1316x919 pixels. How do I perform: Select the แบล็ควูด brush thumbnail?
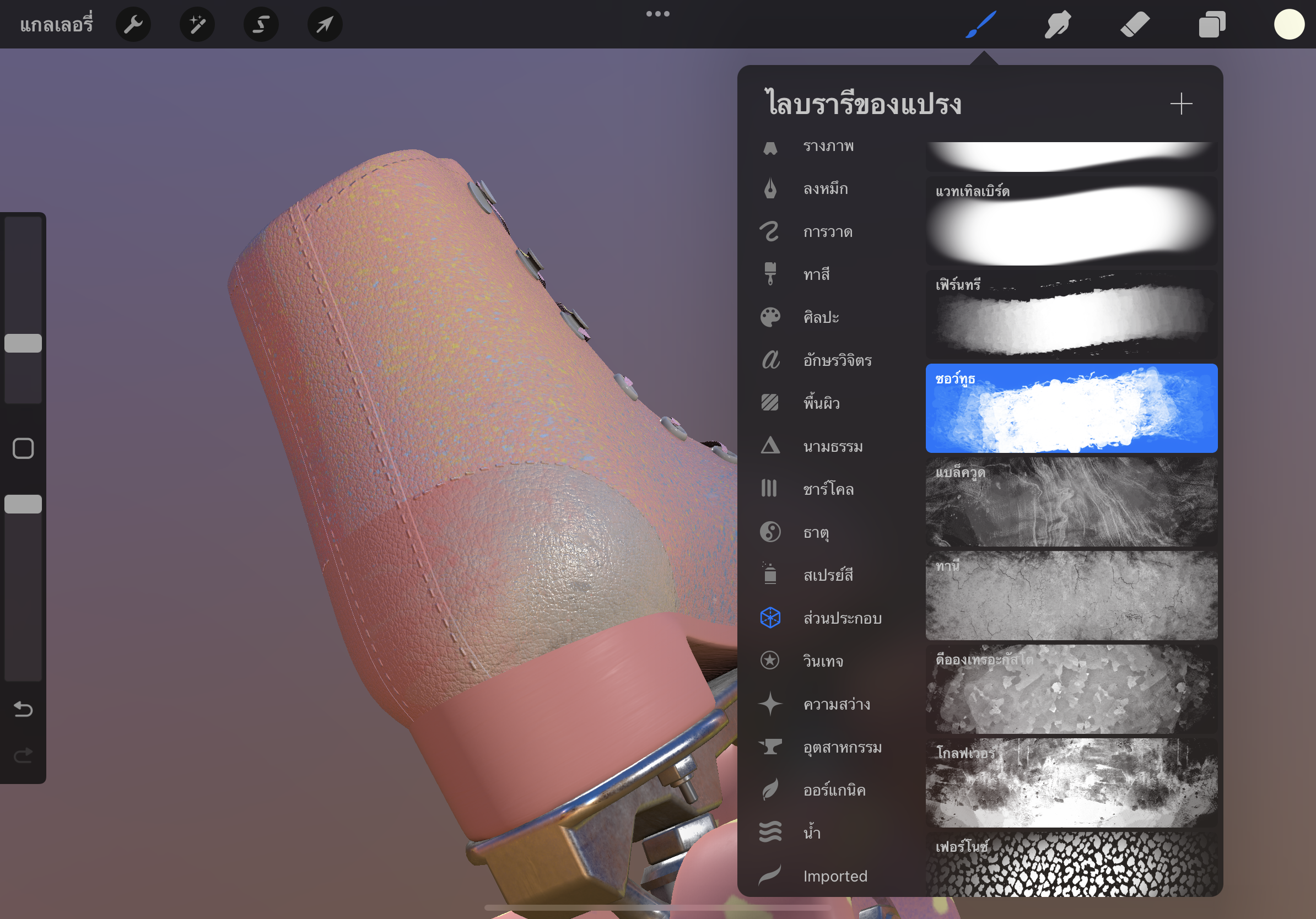tap(1071, 502)
